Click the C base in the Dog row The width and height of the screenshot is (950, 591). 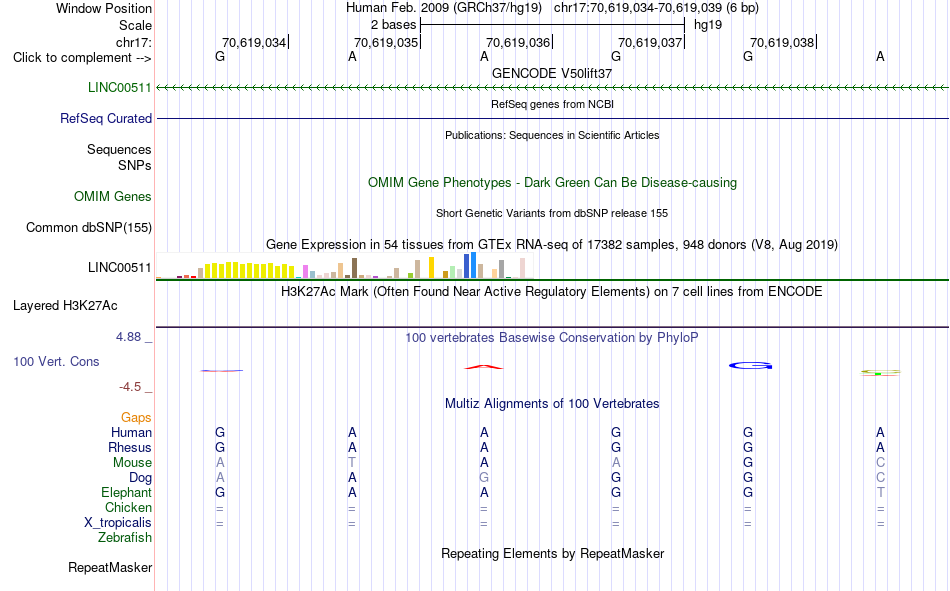(x=880, y=478)
